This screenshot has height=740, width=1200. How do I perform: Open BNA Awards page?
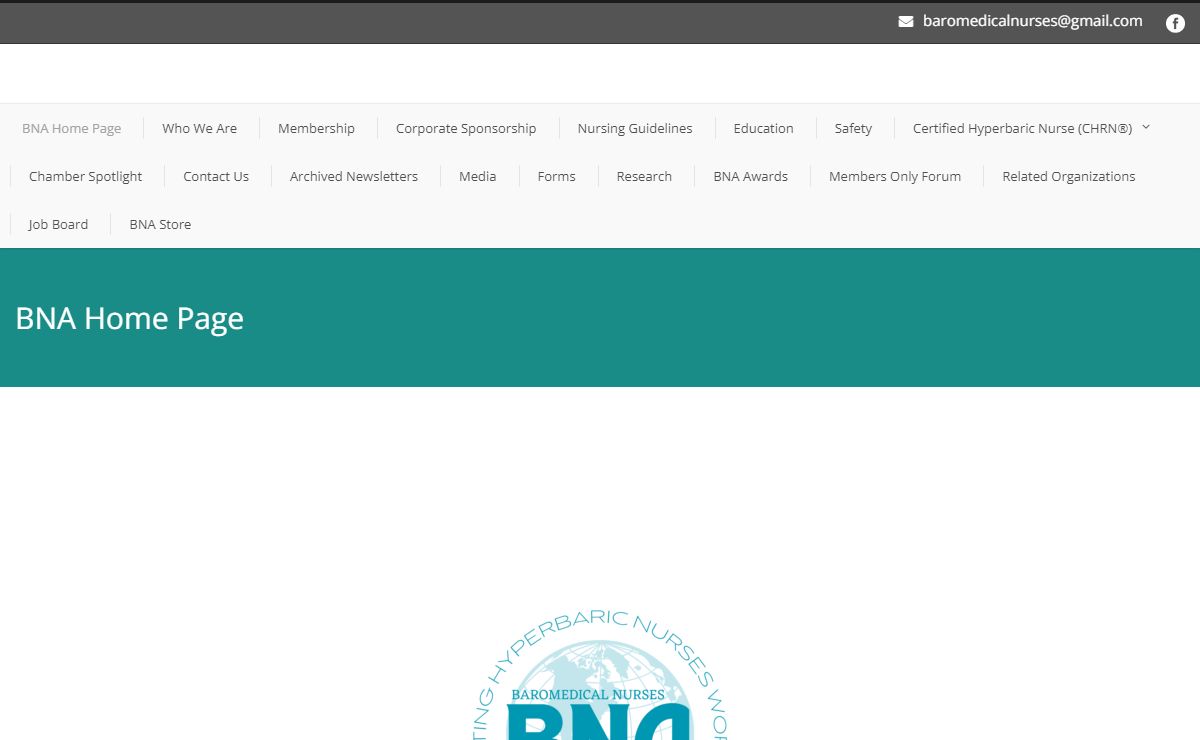click(751, 176)
